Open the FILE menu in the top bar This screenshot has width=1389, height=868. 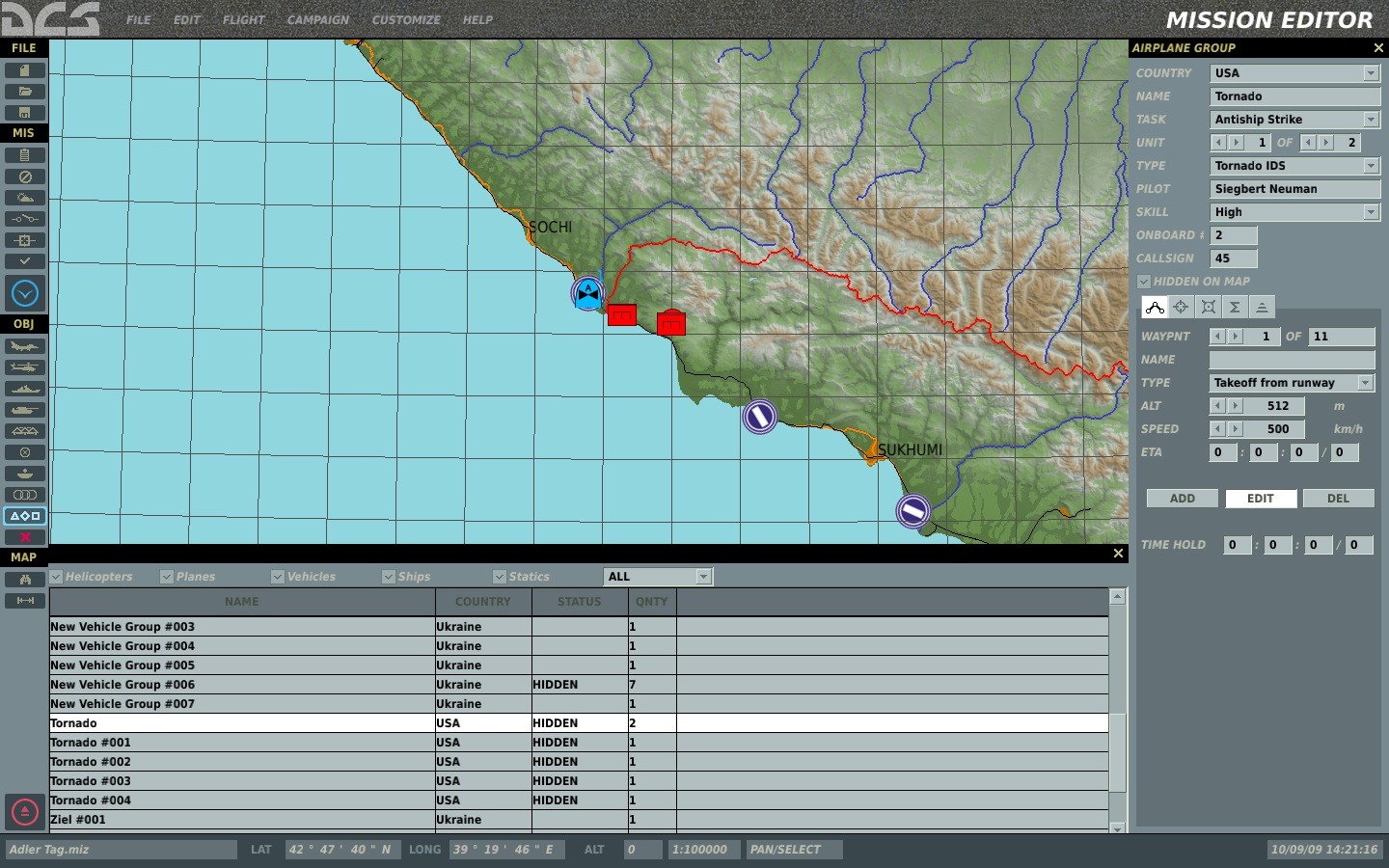[139, 19]
